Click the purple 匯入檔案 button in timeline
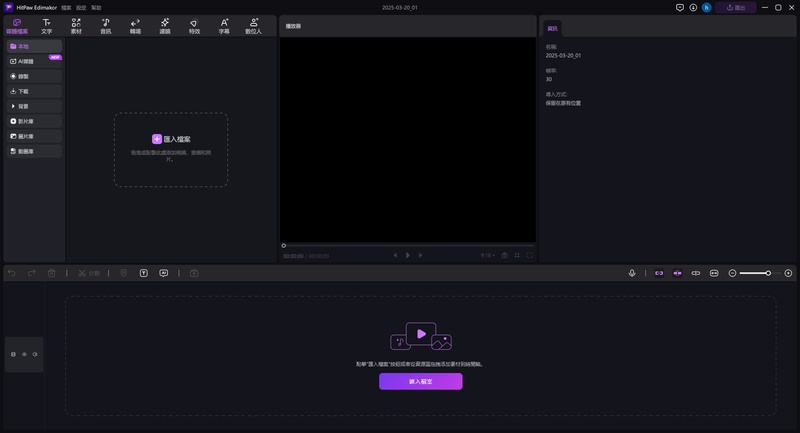 (420, 381)
